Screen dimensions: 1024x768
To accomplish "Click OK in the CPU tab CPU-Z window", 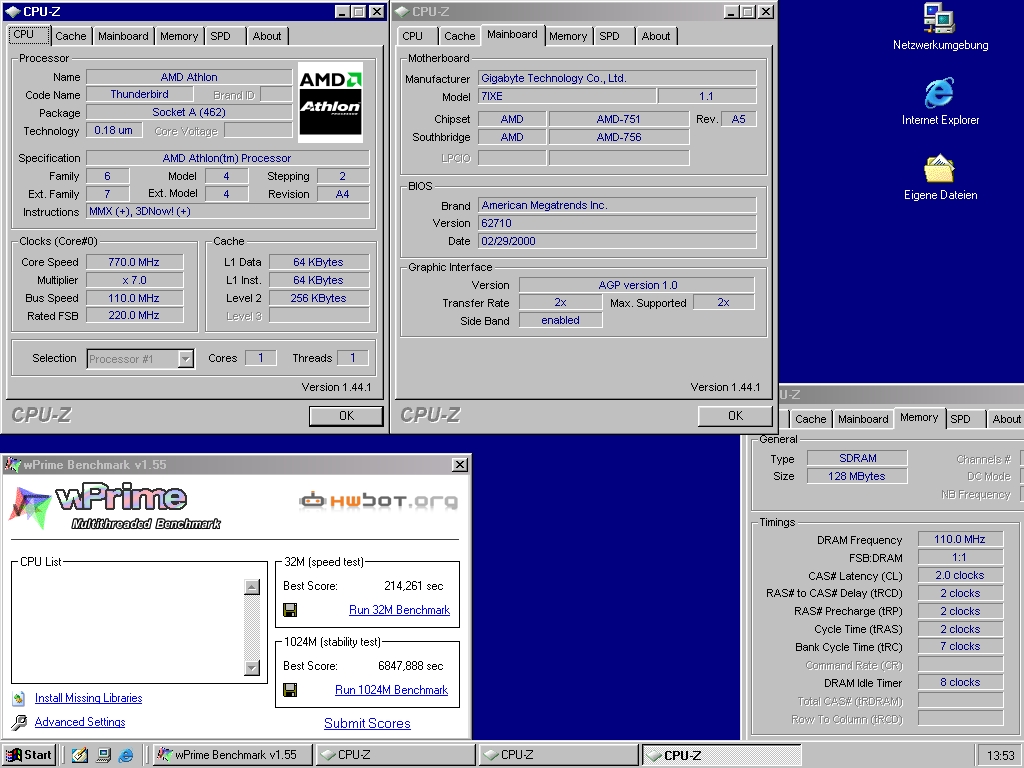I will 346,416.
